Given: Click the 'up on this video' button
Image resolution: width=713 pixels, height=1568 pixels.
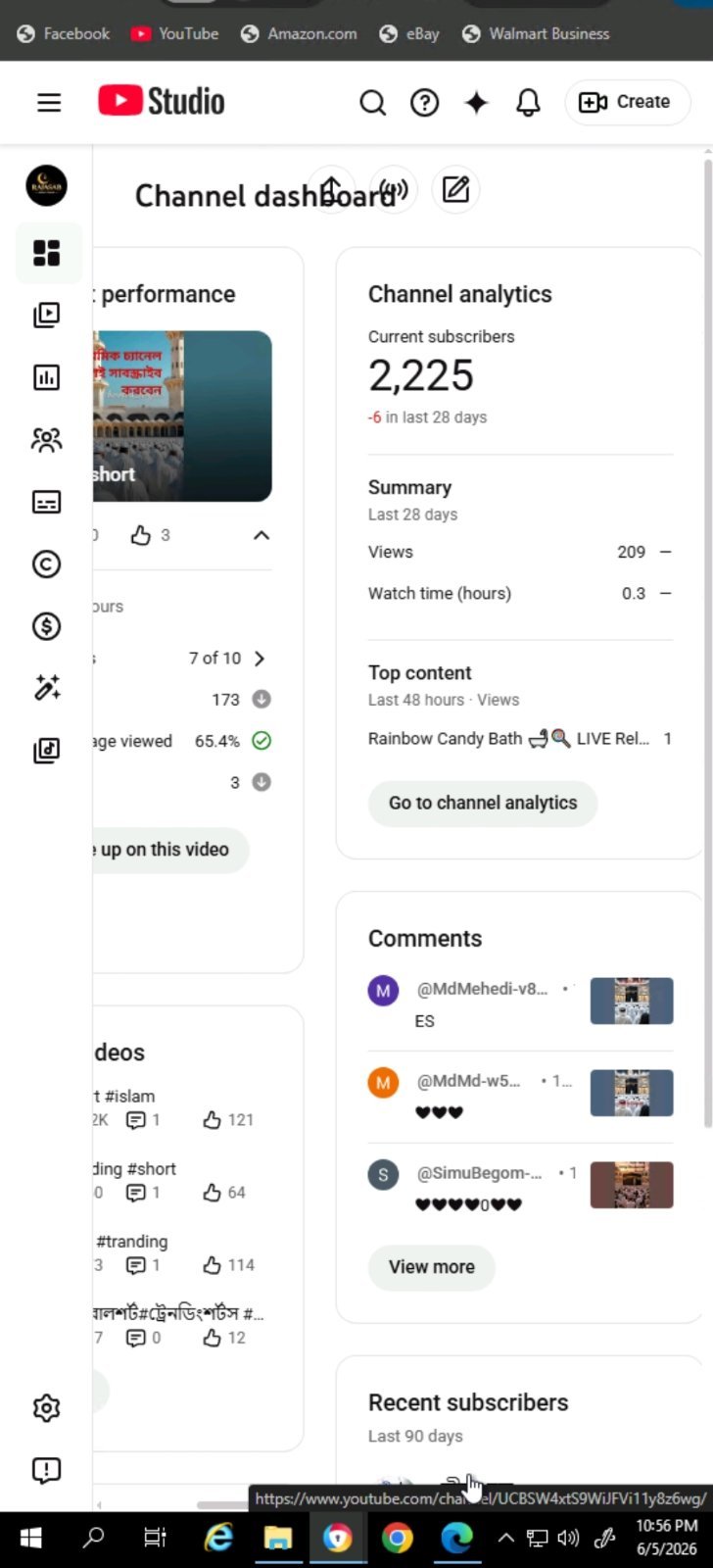Looking at the screenshot, I should point(171,850).
